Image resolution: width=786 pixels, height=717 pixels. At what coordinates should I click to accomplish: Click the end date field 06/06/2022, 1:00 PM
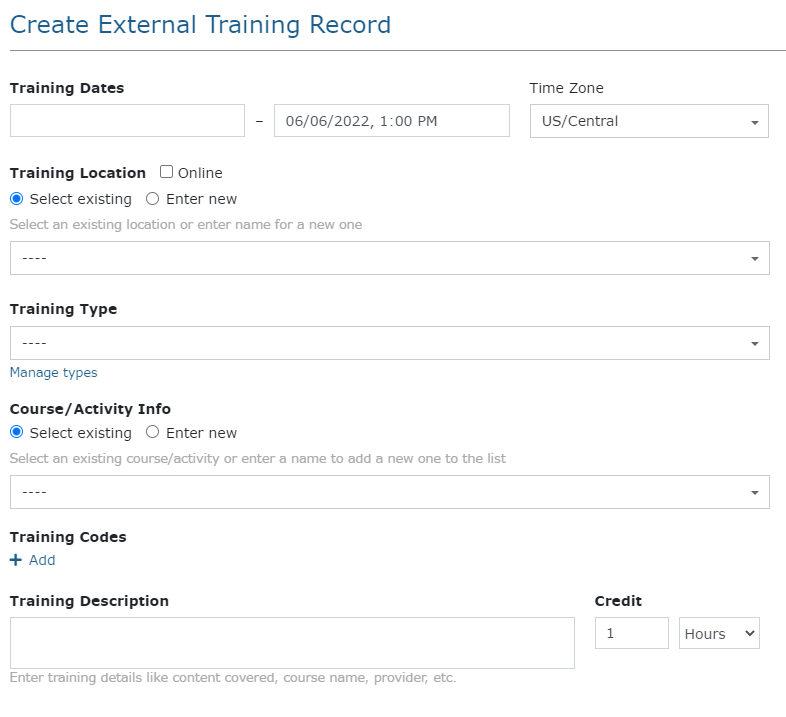[392, 120]
